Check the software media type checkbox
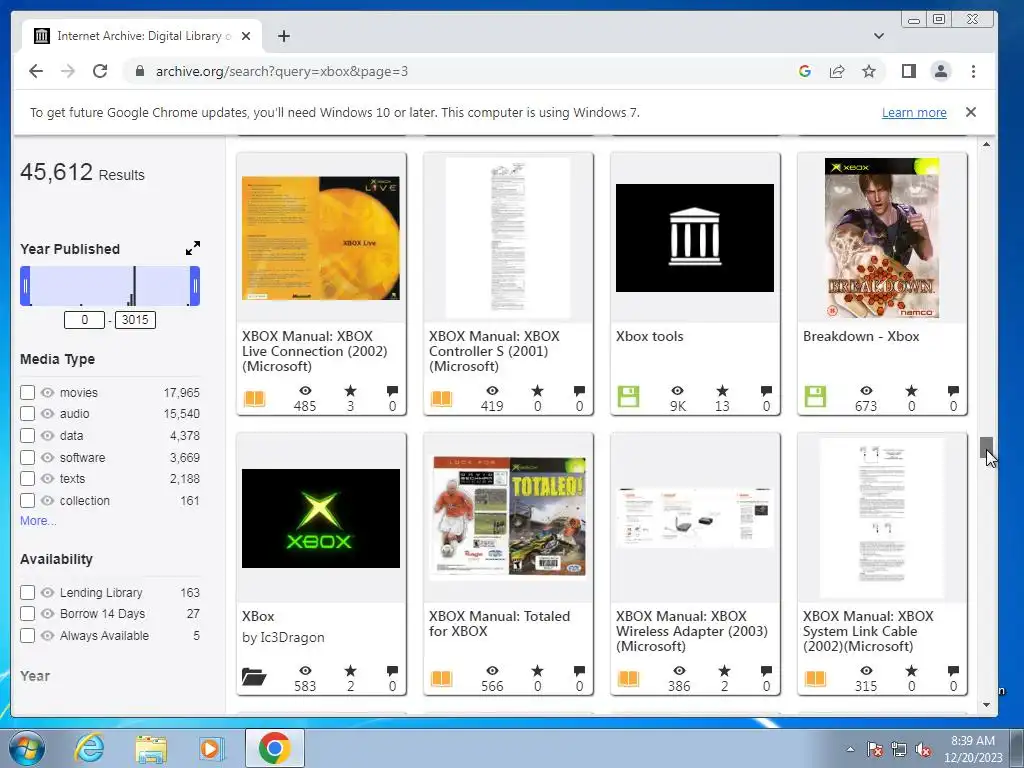The height and width of the screenshot is (768, 1024). tap(27, 457)
